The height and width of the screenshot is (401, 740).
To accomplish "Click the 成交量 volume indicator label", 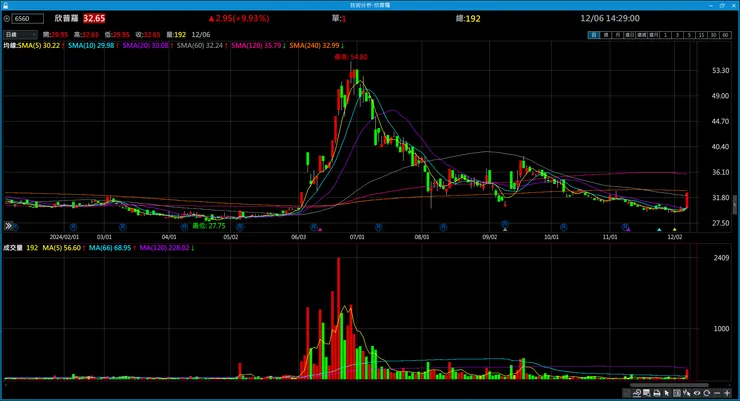I will (13, 248).
